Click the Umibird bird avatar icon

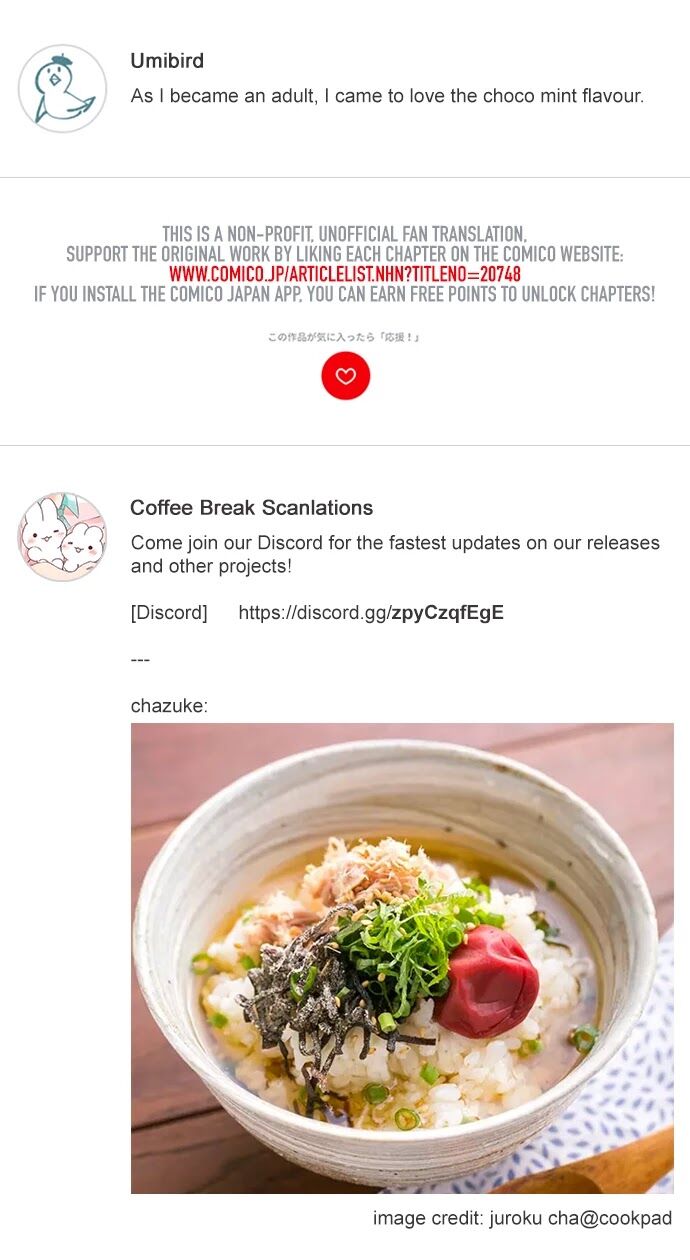click(x=62, y=88)
